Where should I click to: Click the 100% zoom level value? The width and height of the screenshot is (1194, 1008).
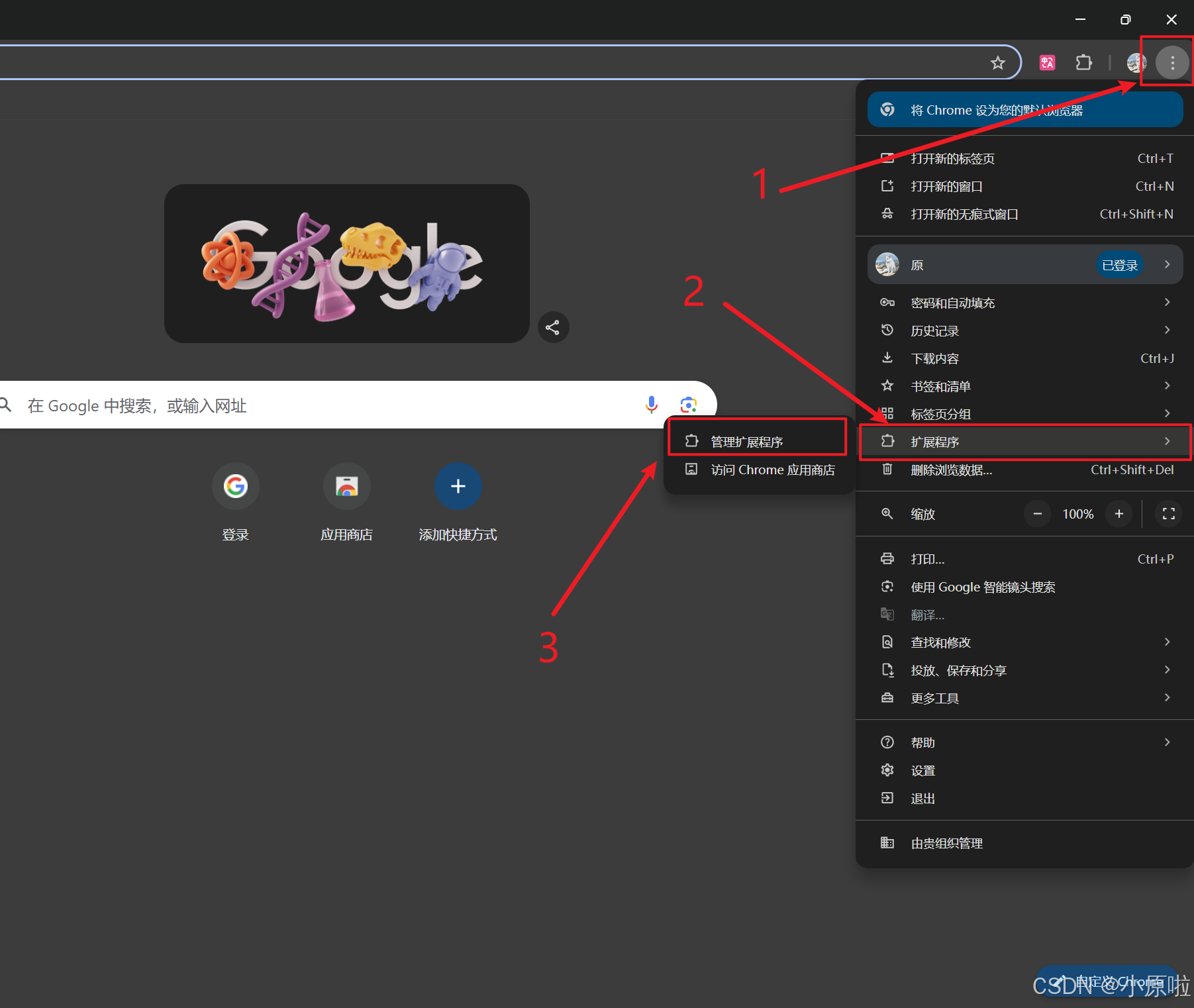coord(1078,514)
